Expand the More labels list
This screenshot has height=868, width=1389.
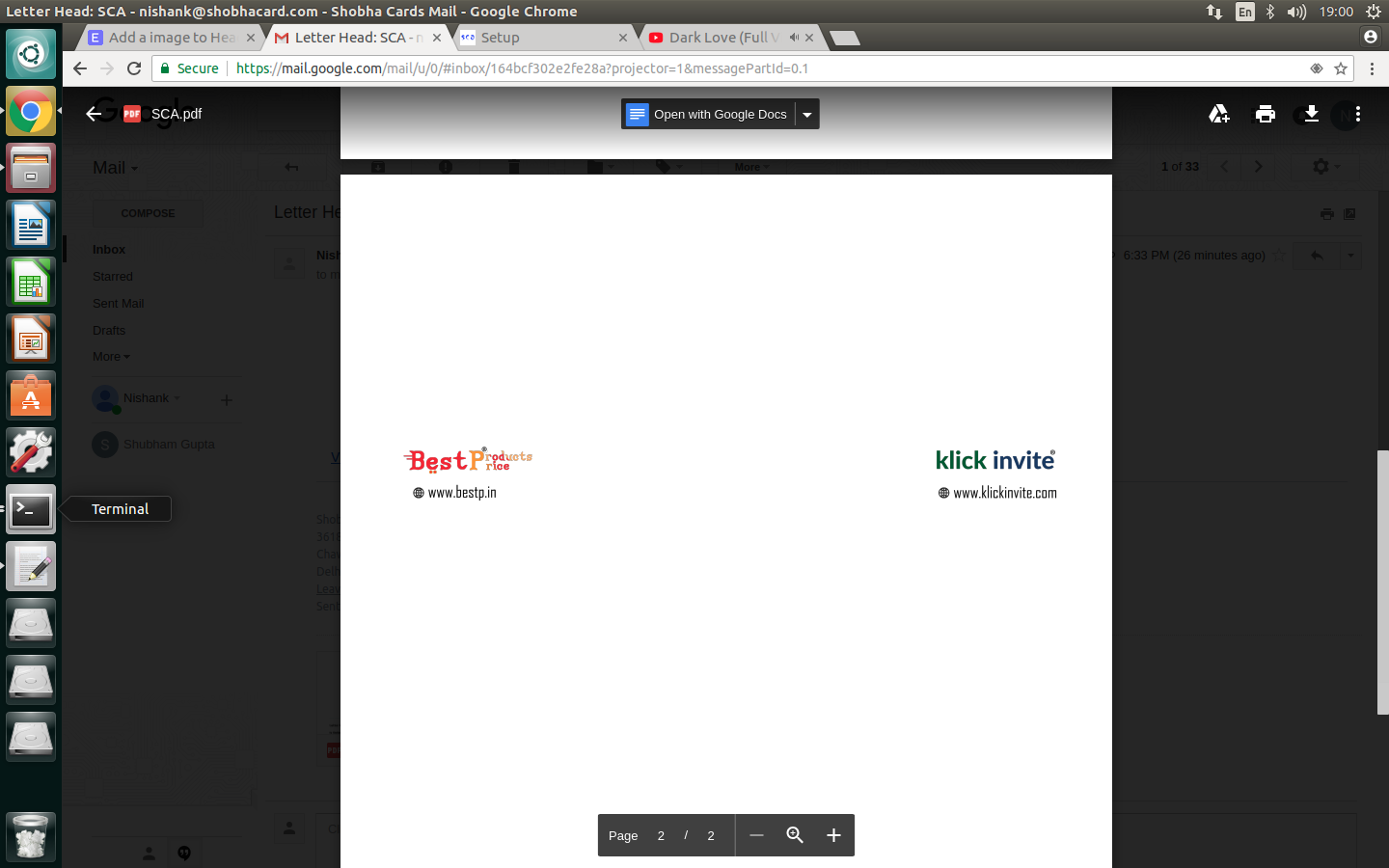click(x=111, y=357)
